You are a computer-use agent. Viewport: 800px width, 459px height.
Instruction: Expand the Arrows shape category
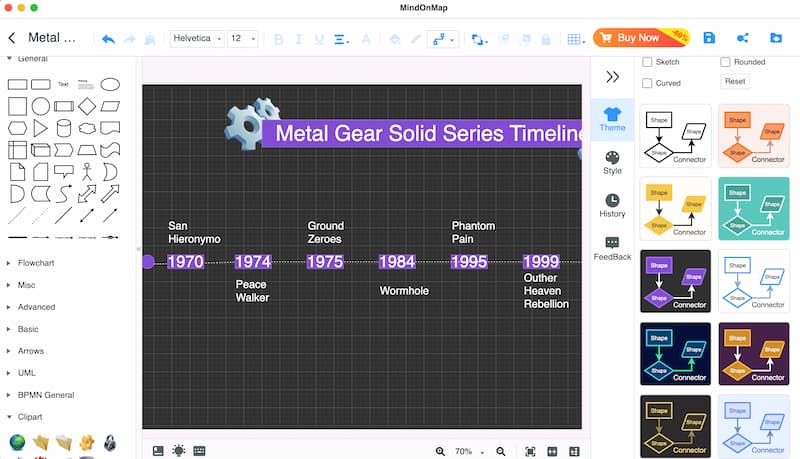point(31,351)
